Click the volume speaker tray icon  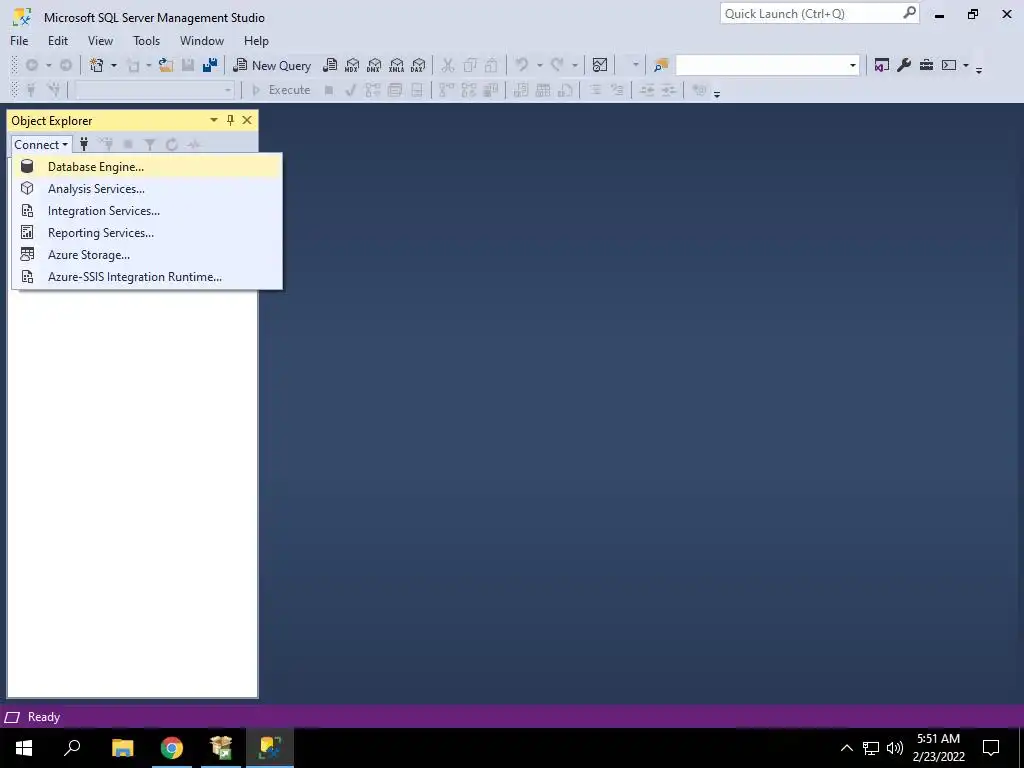[895, 748]
